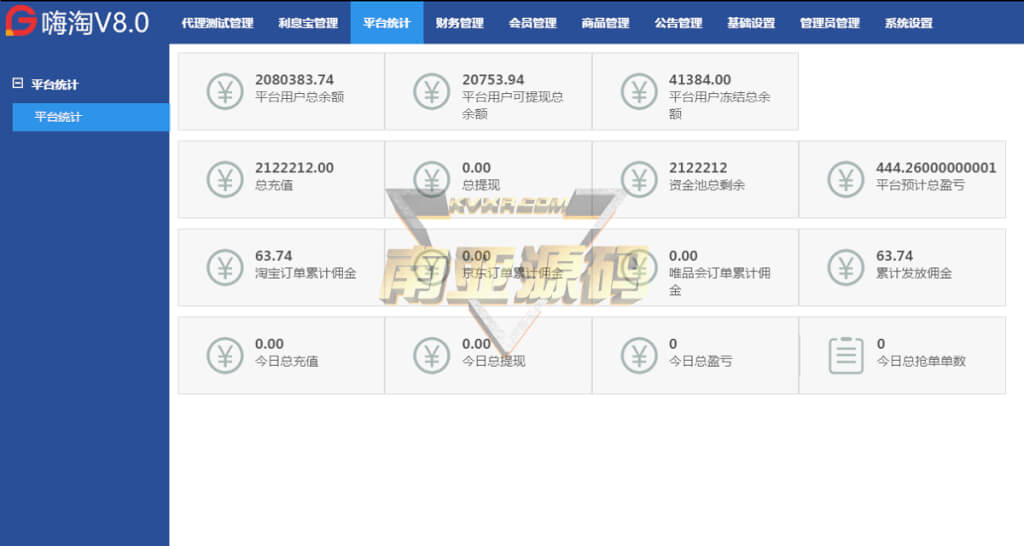The height and width of the screenshot is (546, 1024).
Task: Click the 平台预计总盈亏 label
Action: click(x=920, y=185)
